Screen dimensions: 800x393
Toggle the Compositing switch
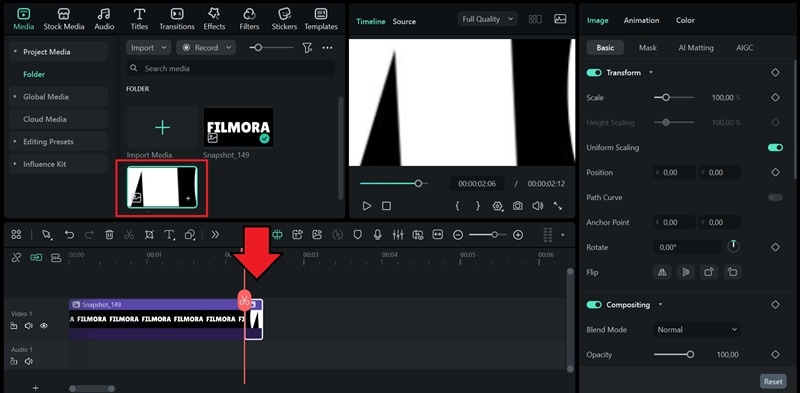coord(594,305)
